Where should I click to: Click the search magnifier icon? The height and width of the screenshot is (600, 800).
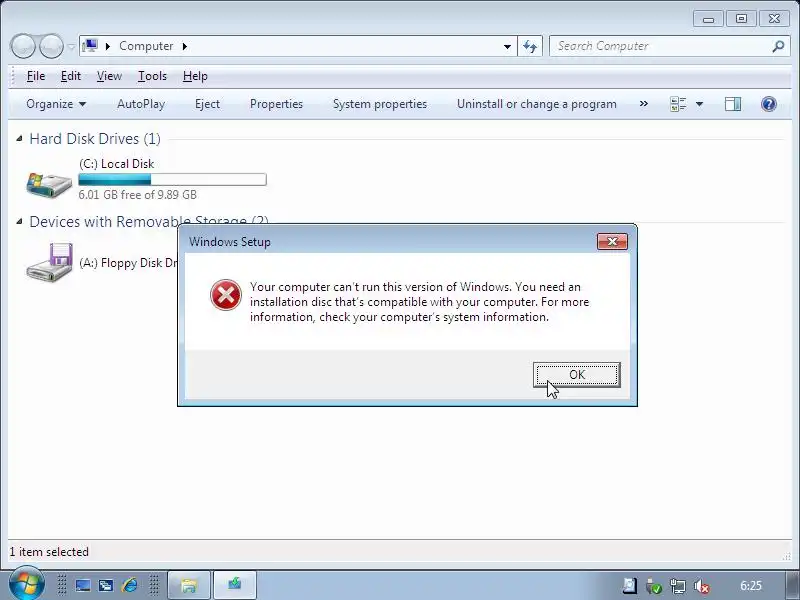[x=778, y=46]
